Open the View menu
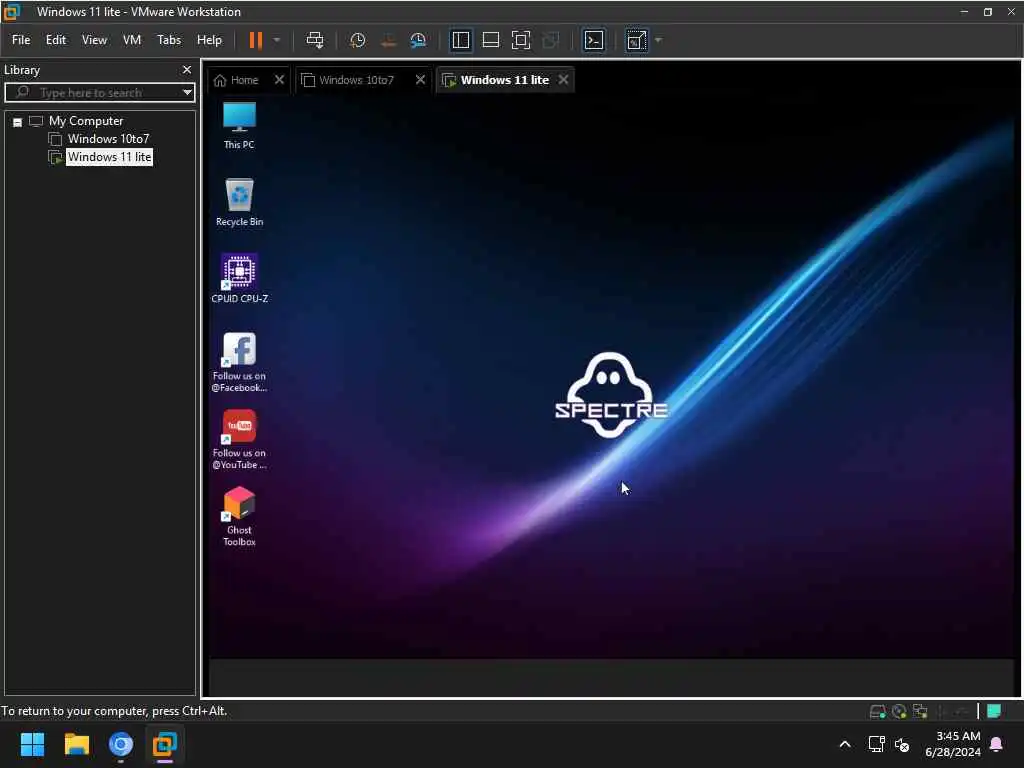Screen dimensions: 1024x768 94,40
